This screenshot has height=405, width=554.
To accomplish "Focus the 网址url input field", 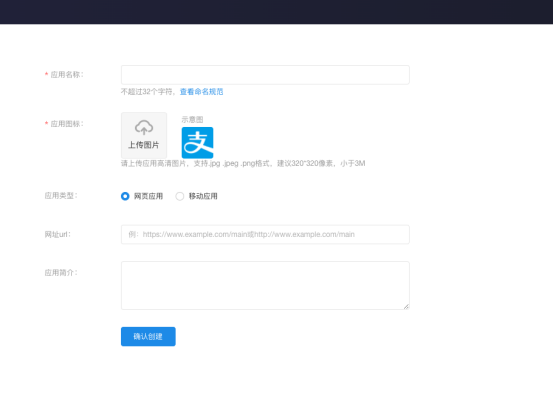I will tap(265, 234).
